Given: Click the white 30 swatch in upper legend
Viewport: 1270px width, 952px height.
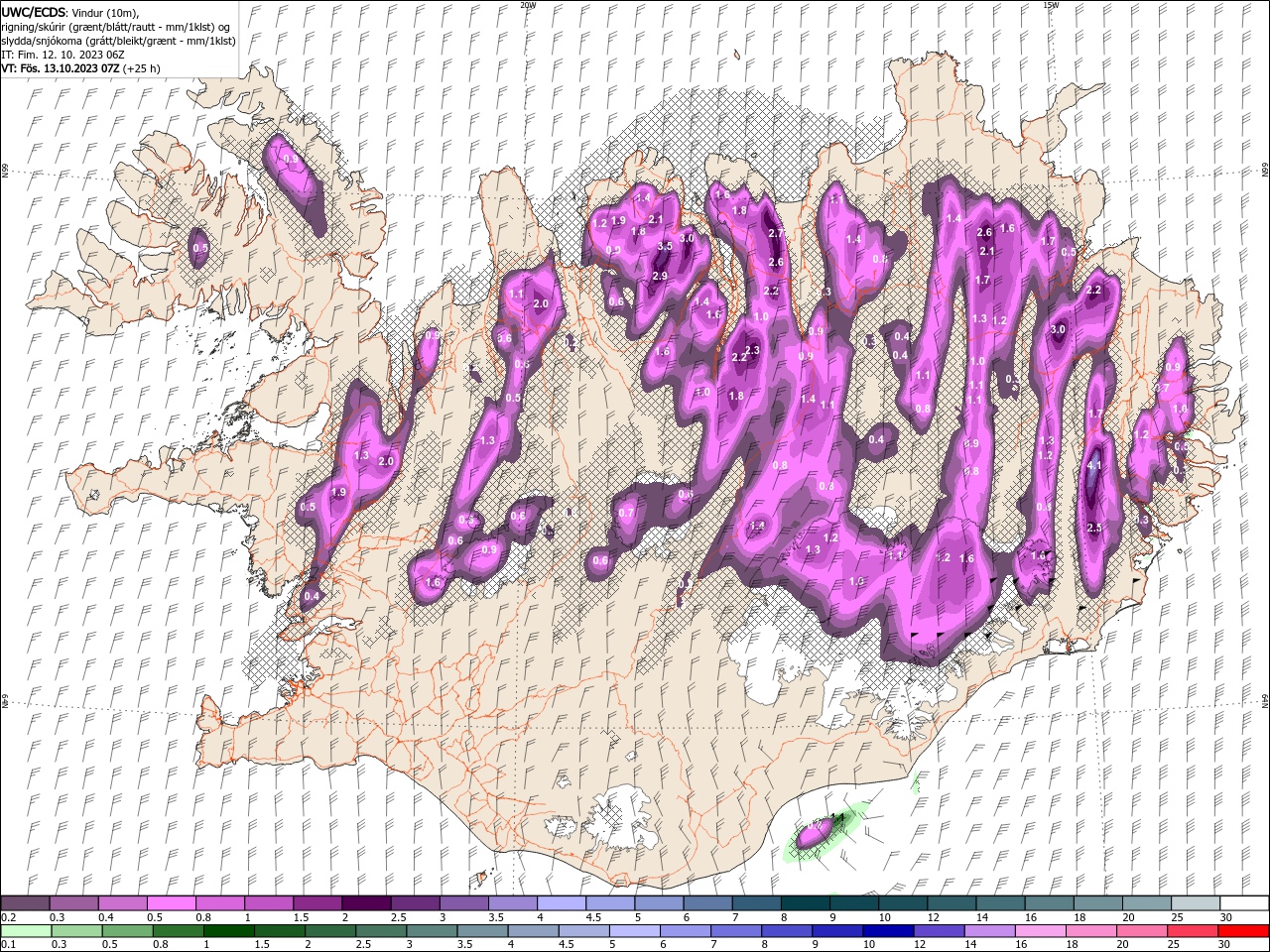Looking at the screenshot, I should tap(1243, 903).
